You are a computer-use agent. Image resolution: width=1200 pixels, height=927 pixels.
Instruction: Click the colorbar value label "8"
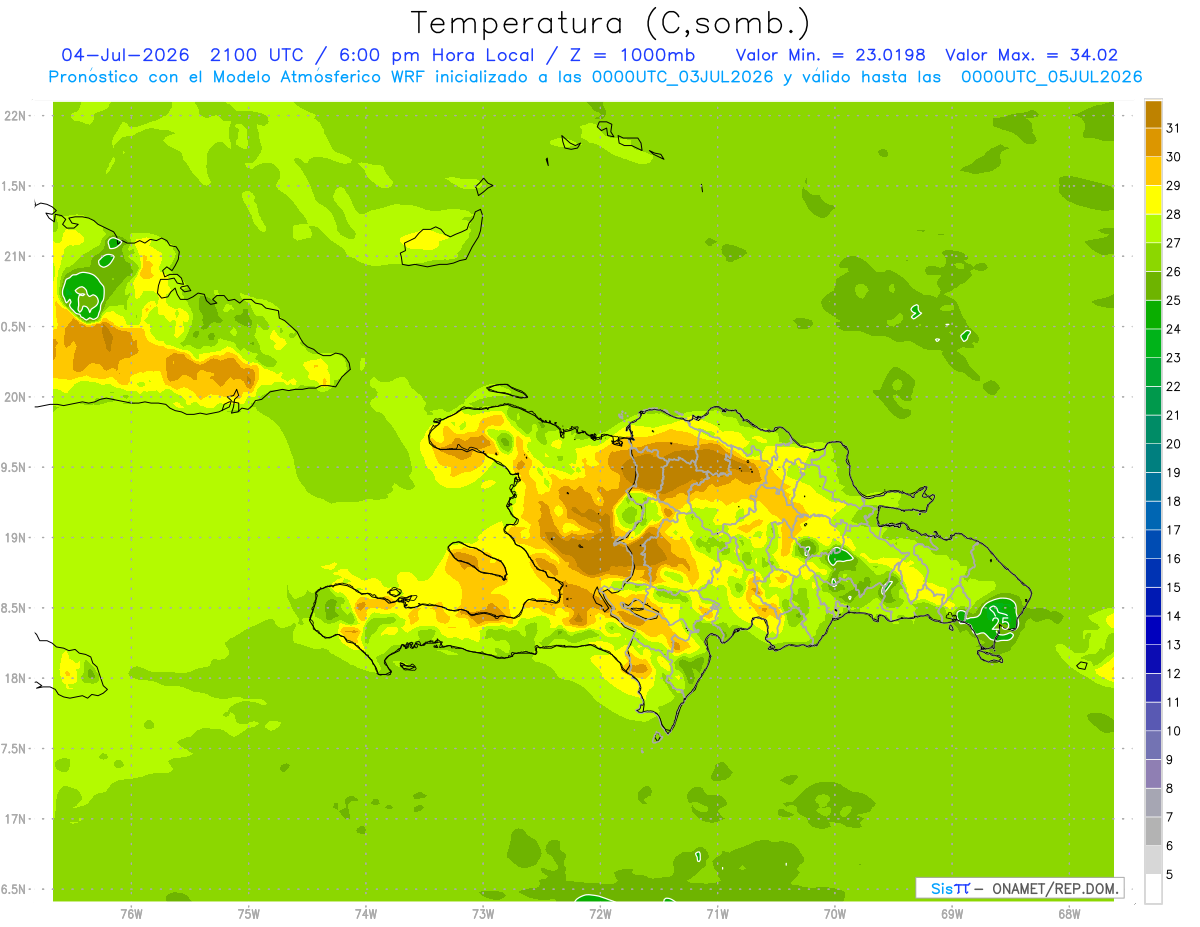(1170, 789)
